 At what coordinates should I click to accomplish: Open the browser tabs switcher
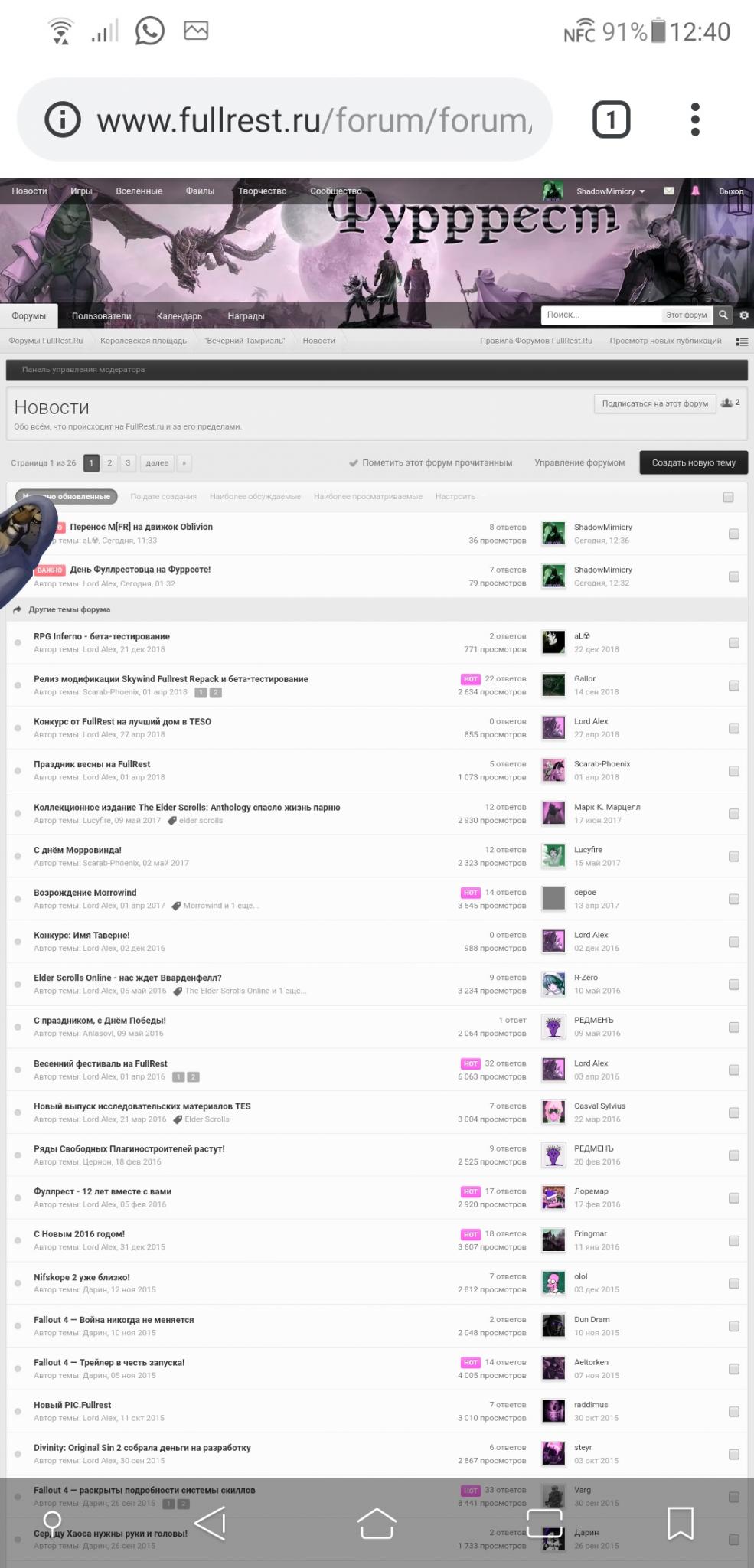point(611,119)
